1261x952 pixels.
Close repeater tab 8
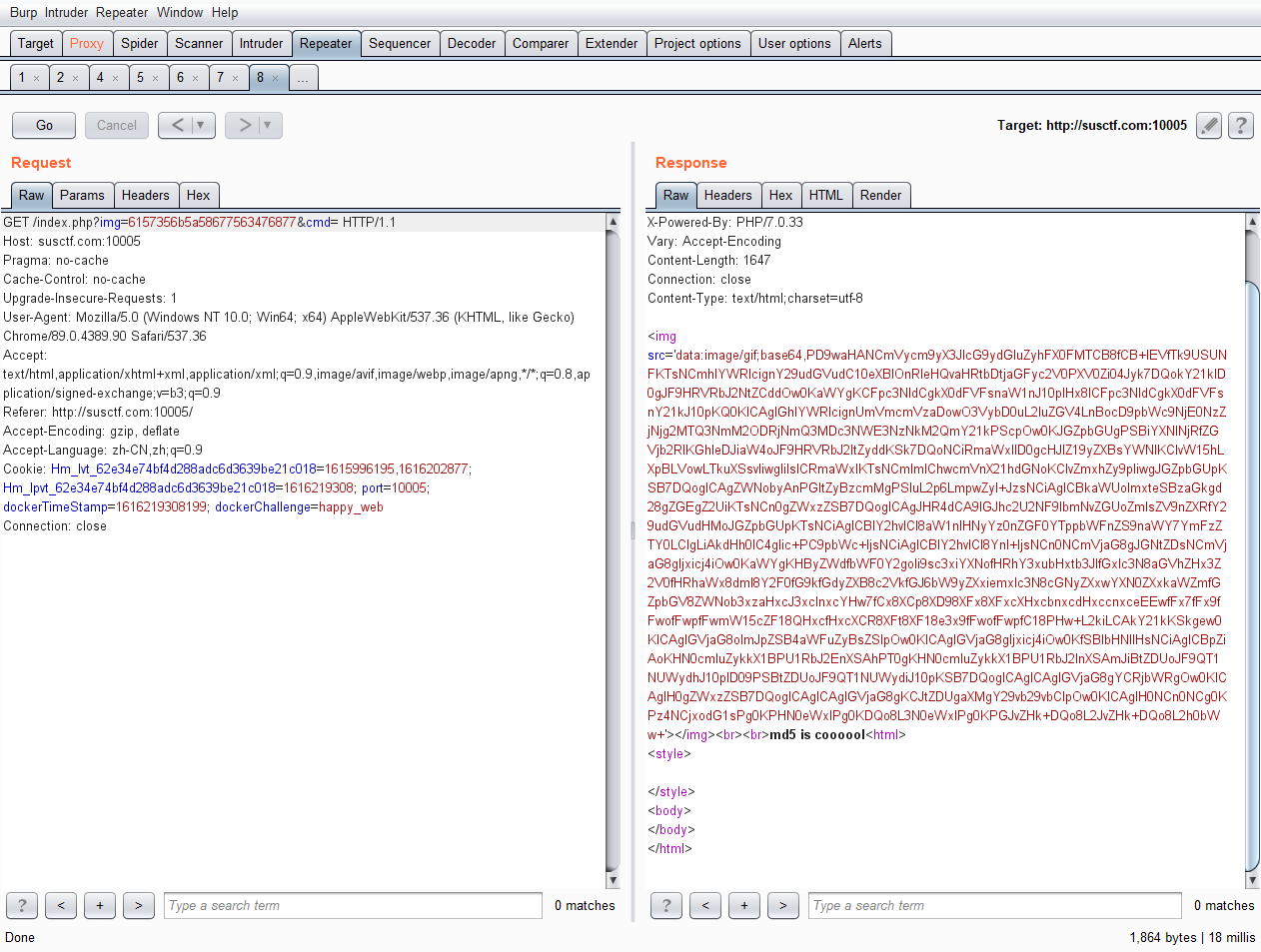pyautogui.click(x=276, y=78)
